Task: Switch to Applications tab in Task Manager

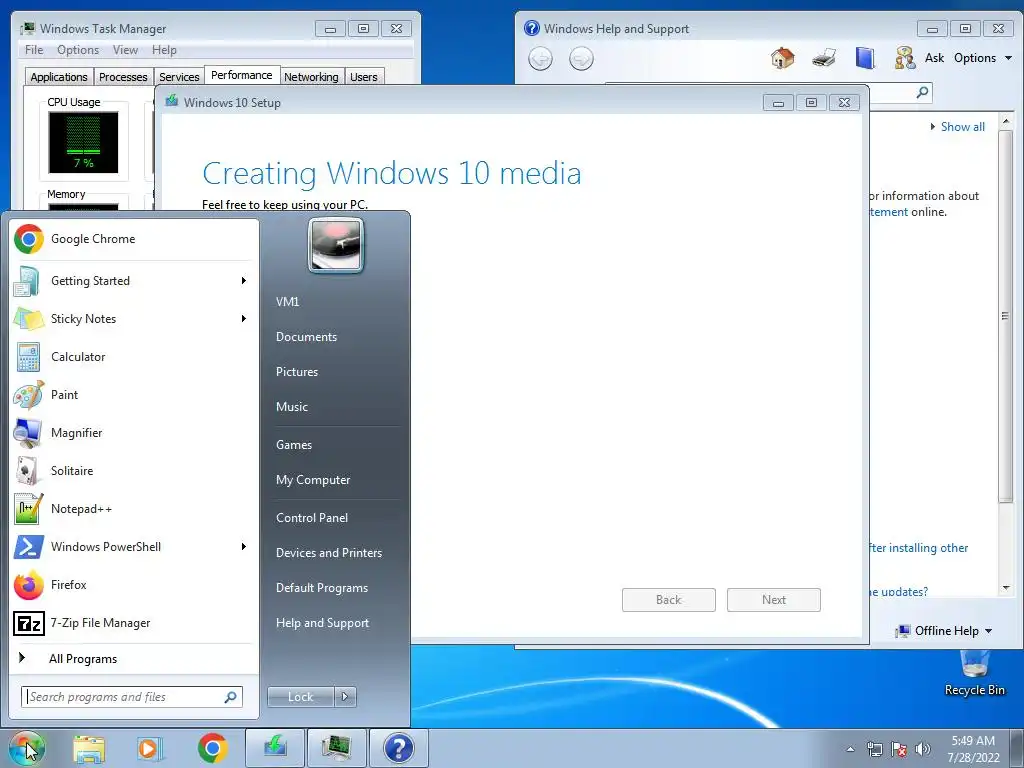Action: 59,77
